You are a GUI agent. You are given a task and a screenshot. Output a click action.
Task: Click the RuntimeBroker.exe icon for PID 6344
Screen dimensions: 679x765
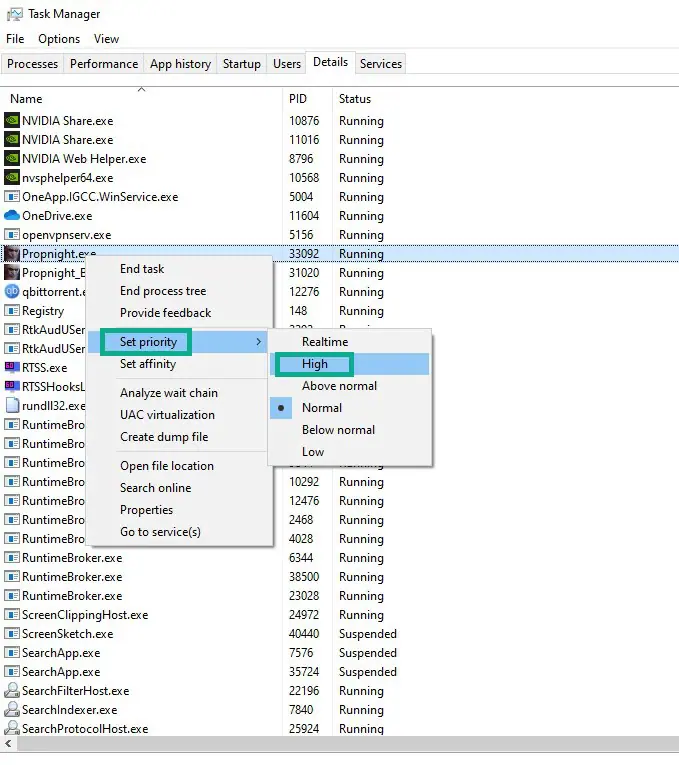[12, 557]
